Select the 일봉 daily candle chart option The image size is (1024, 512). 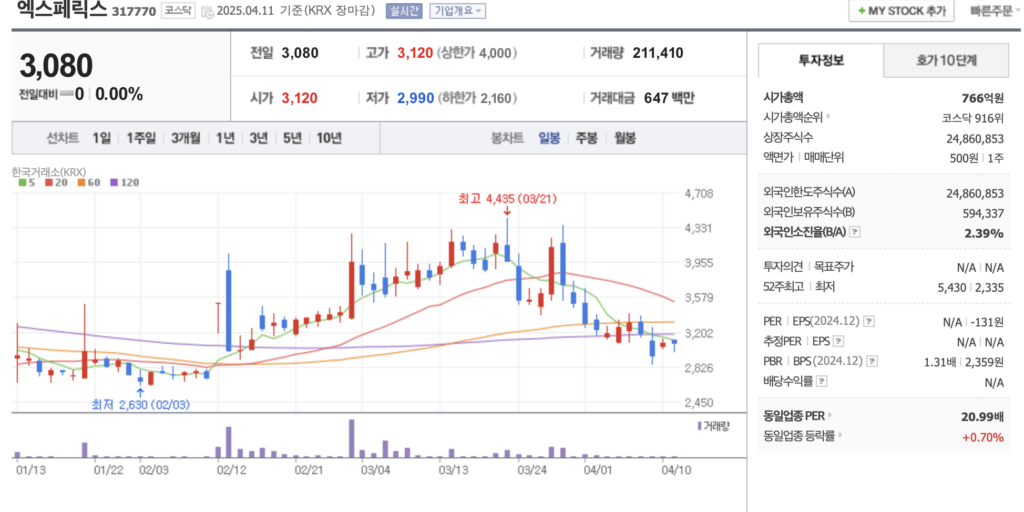[549, 138]
